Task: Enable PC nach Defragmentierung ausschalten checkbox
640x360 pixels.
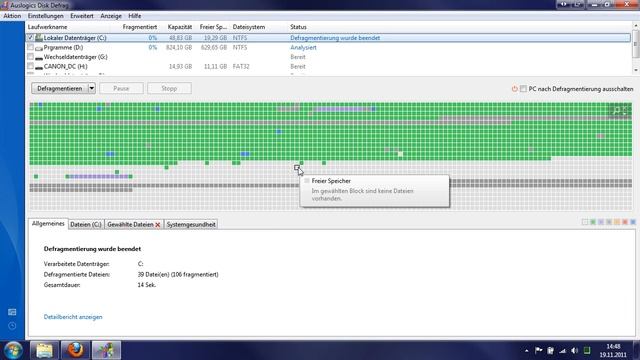Action: click(523, 89)
